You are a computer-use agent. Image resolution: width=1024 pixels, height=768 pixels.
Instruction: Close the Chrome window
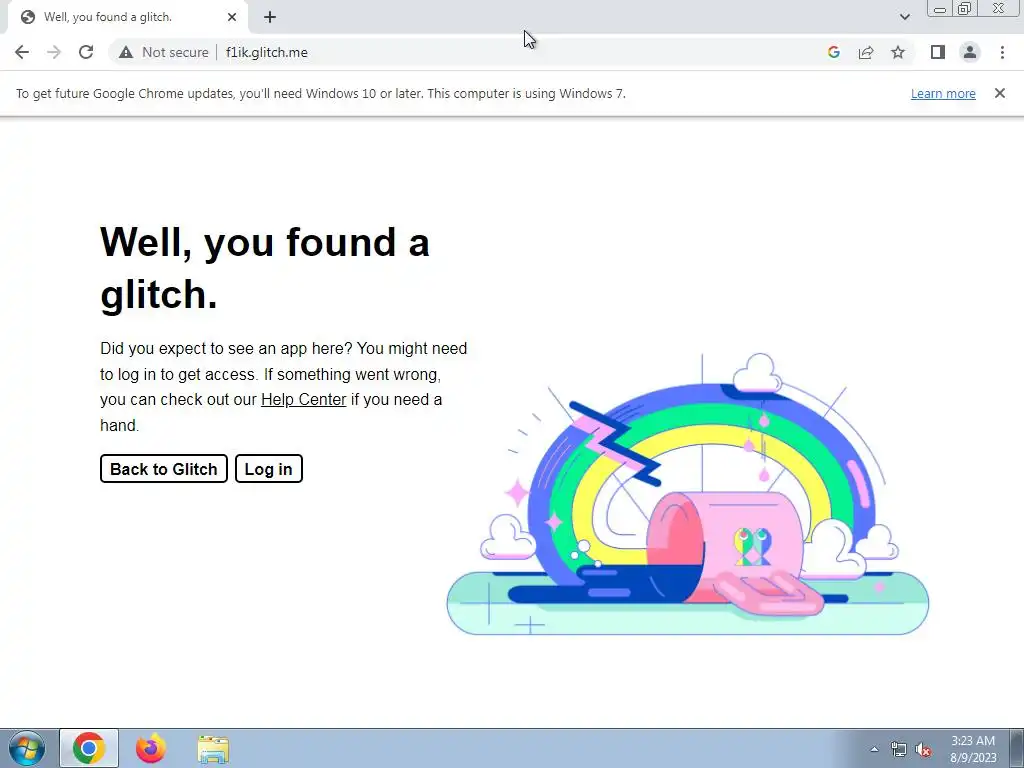click(x=999, y=8)
